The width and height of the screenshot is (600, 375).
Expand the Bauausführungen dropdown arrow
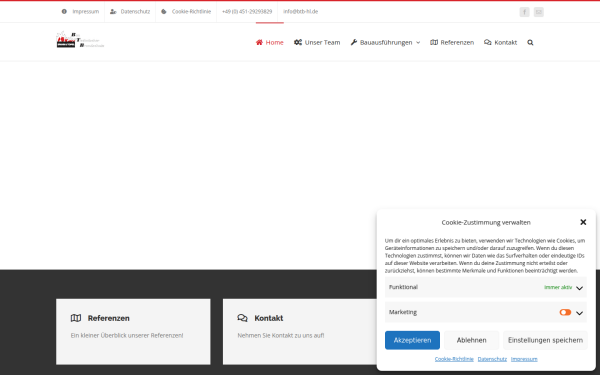pyautogui.click(x=418, y=42)
